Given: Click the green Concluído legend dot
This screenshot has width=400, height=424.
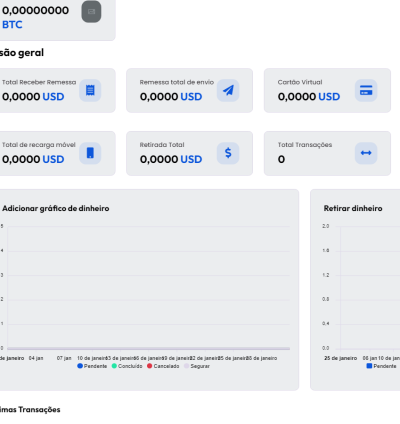Looking at the screenshot, I should click(114, 366).
